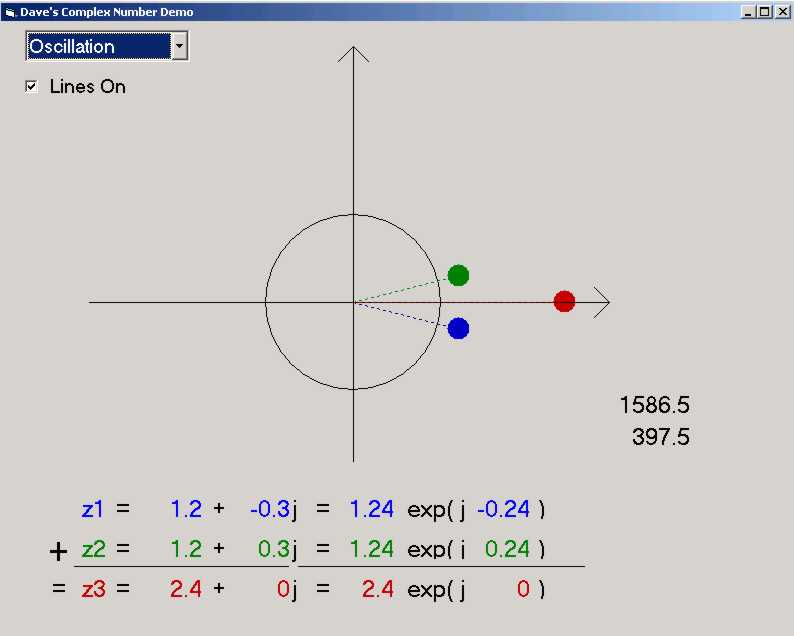The height and width of the screenshot is (636, 794).
Task: Click the red z3 sum point
Action: point(564,301)
